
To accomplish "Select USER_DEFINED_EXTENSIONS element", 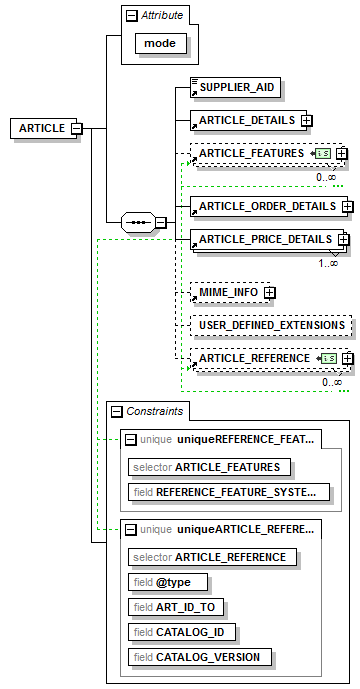I will (x=271, y=326).
